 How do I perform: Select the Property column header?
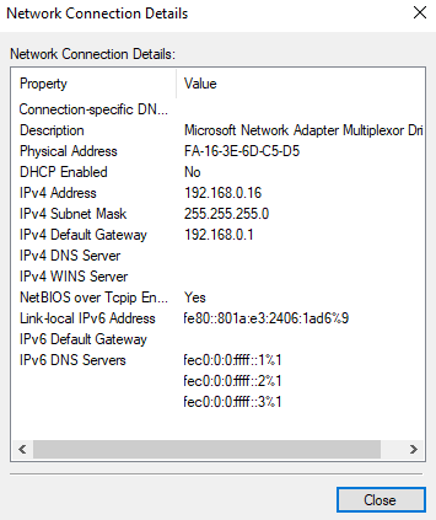coord(93,84)
